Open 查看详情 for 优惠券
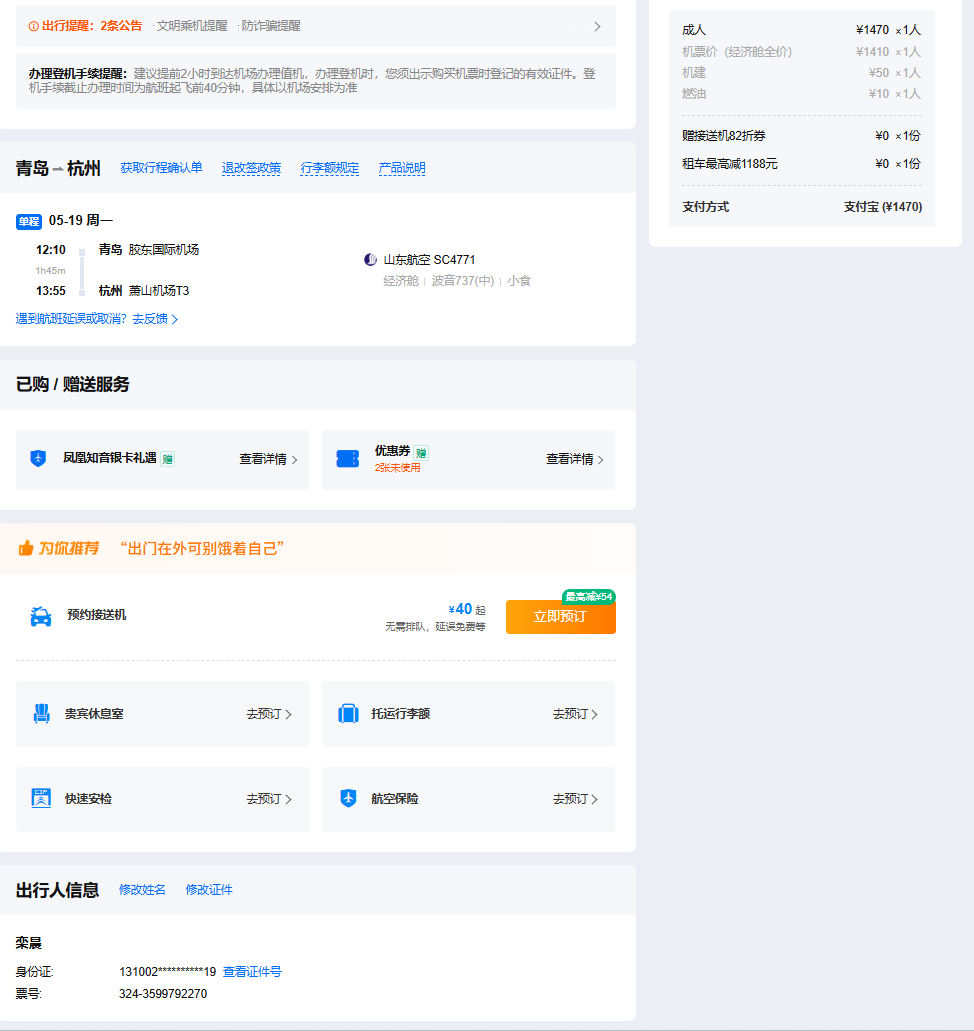Image resolution: width=974 pixels, height=1031 pixels. pos(574,459)
